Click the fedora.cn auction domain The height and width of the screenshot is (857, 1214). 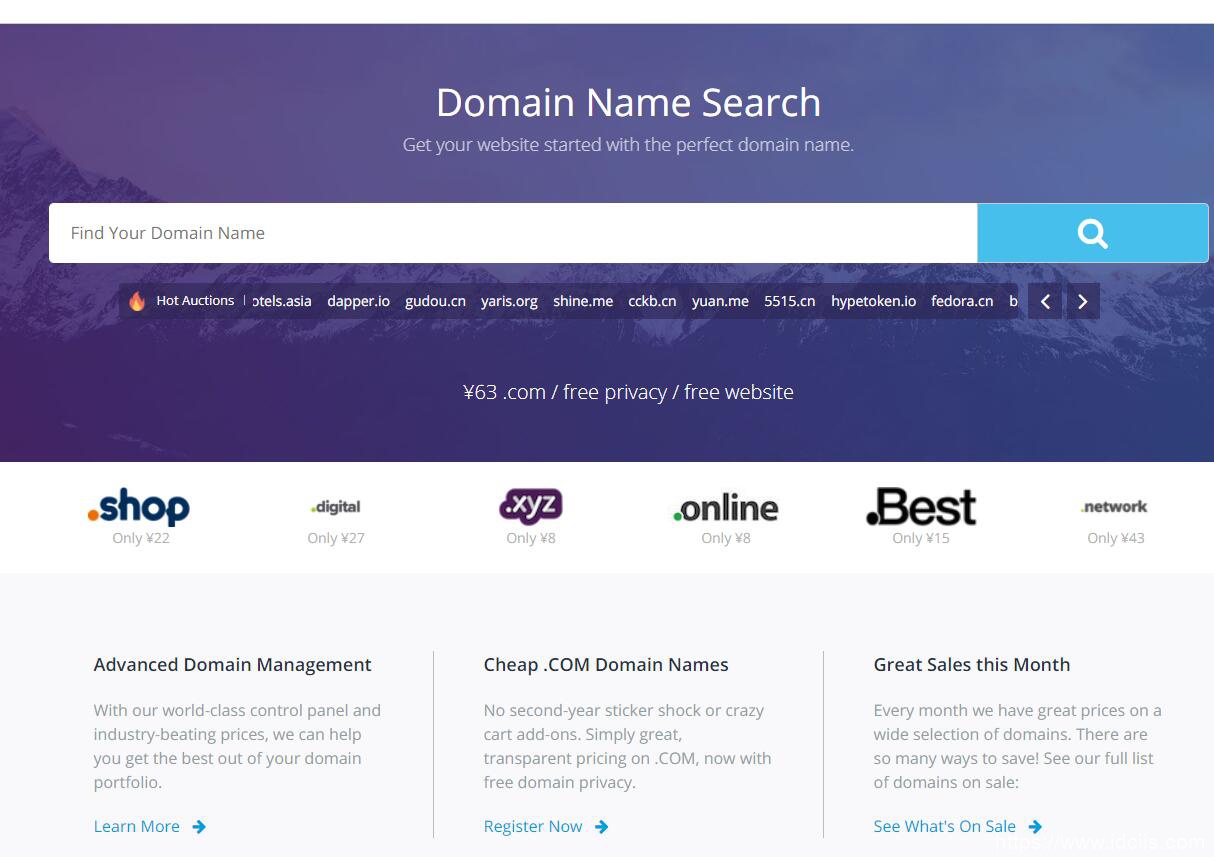point(962,301)
